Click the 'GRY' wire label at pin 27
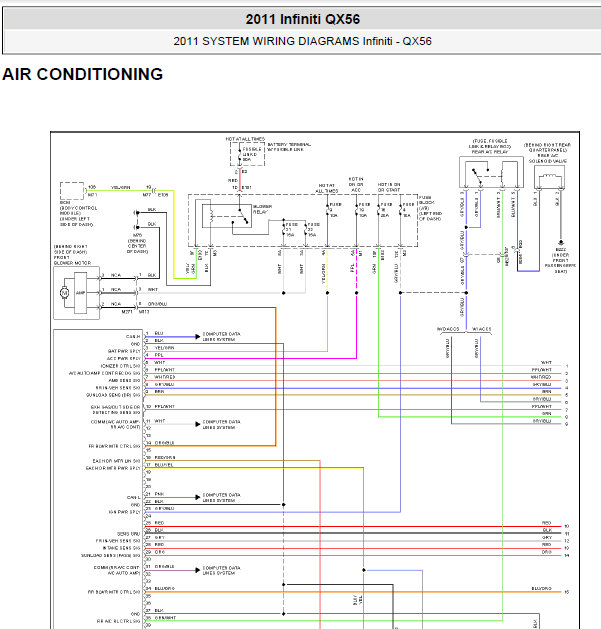The height and width of the screenshot is (629, 601). tap(160, 538)
